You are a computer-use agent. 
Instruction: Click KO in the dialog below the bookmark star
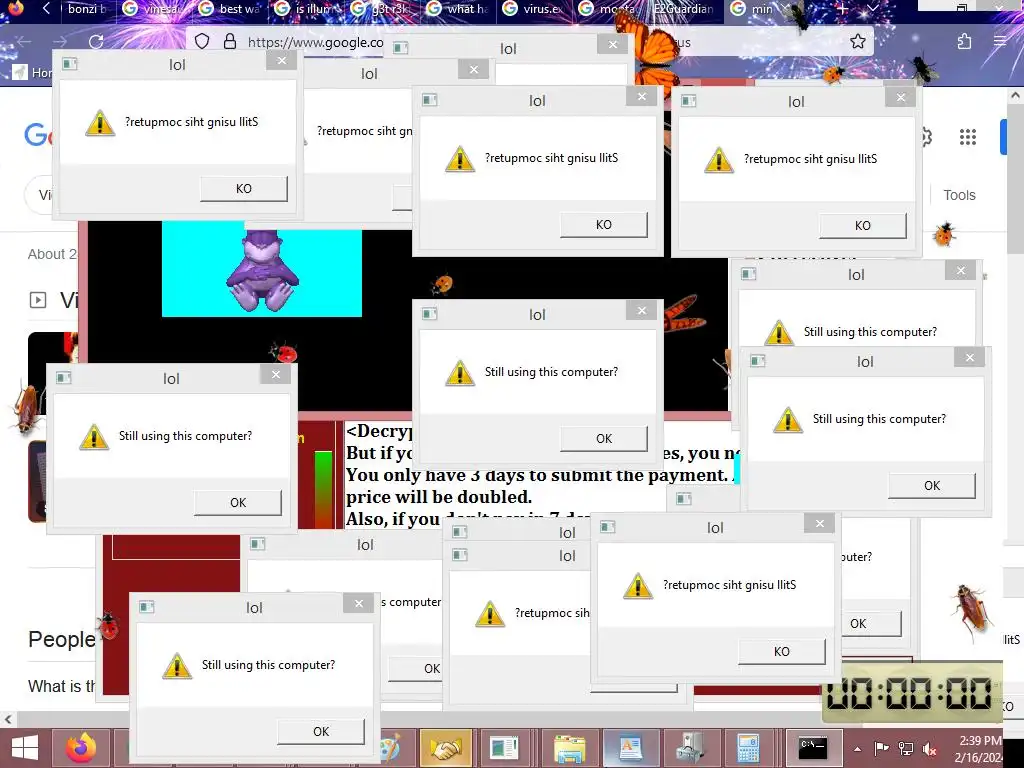click(863, 225)
